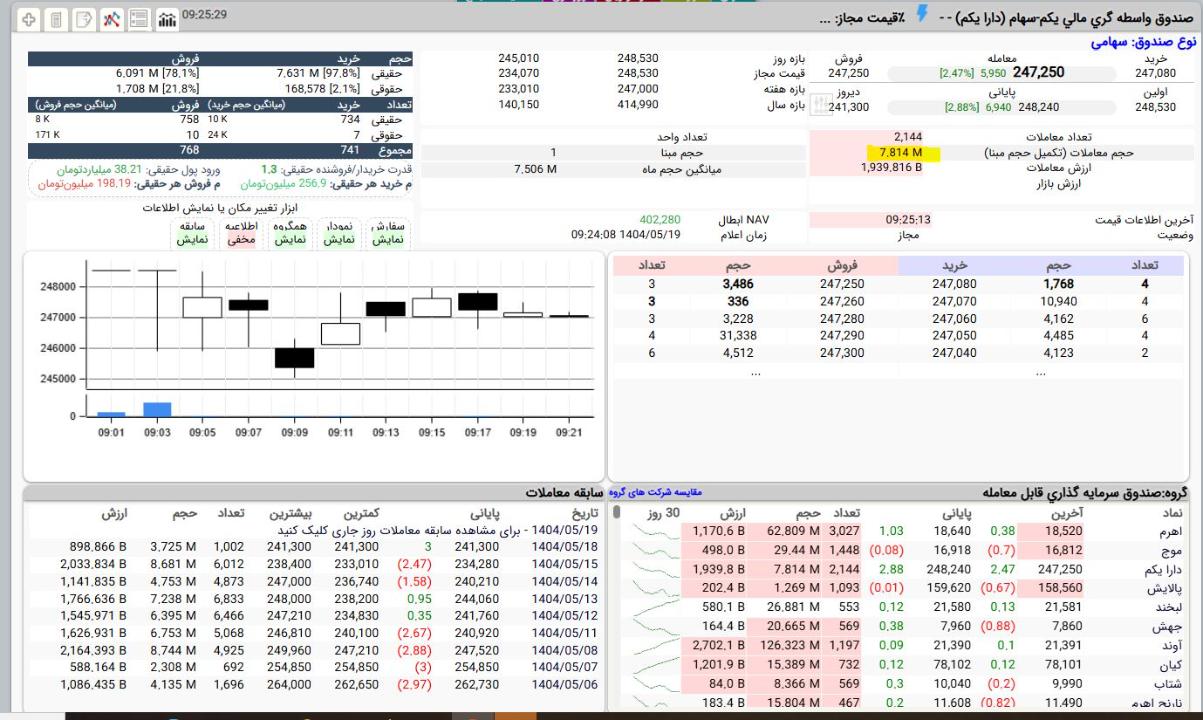
Task: Open the red-blue line chart icon
Action: click(112, 19)
